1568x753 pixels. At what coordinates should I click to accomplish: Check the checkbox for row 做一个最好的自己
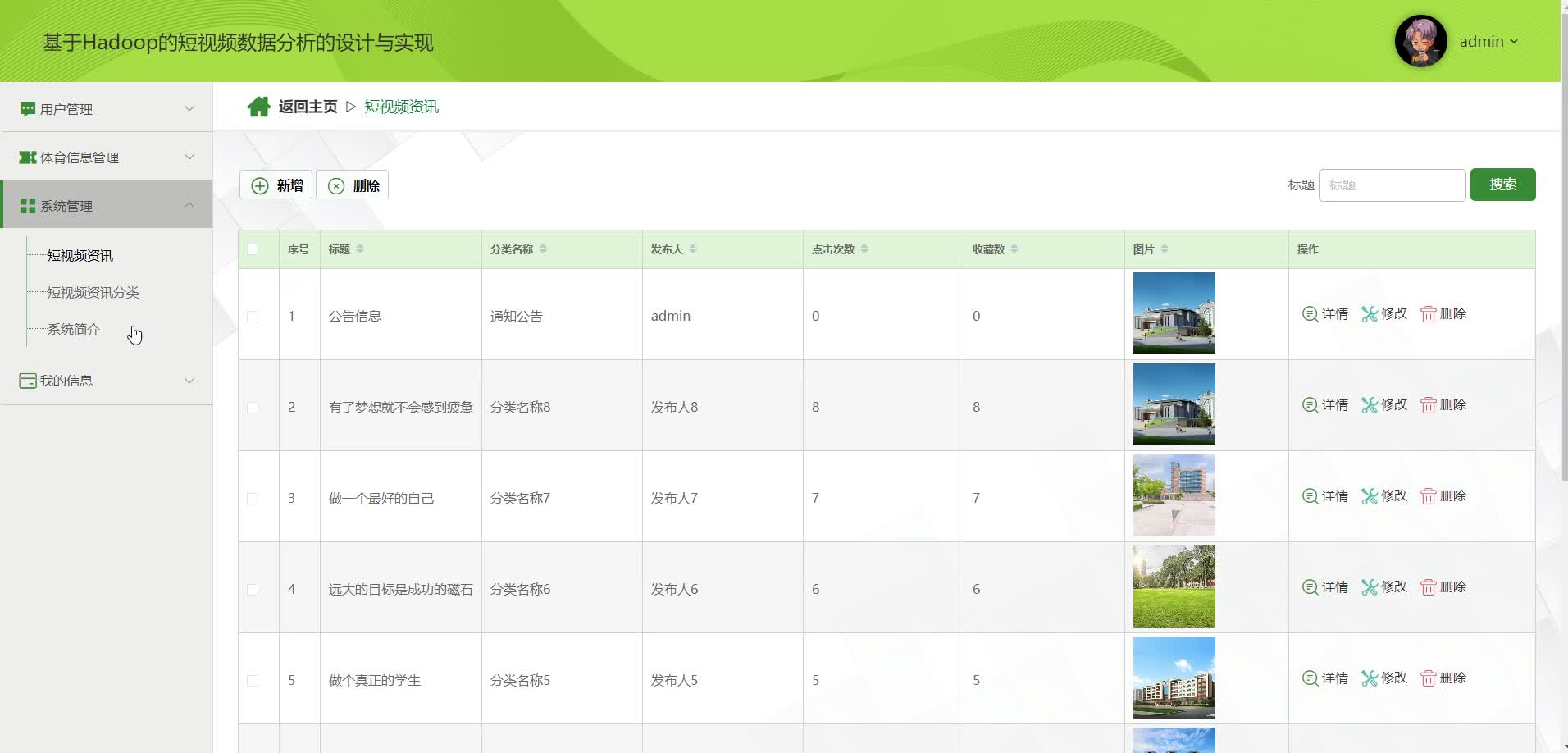coord(253,499)
